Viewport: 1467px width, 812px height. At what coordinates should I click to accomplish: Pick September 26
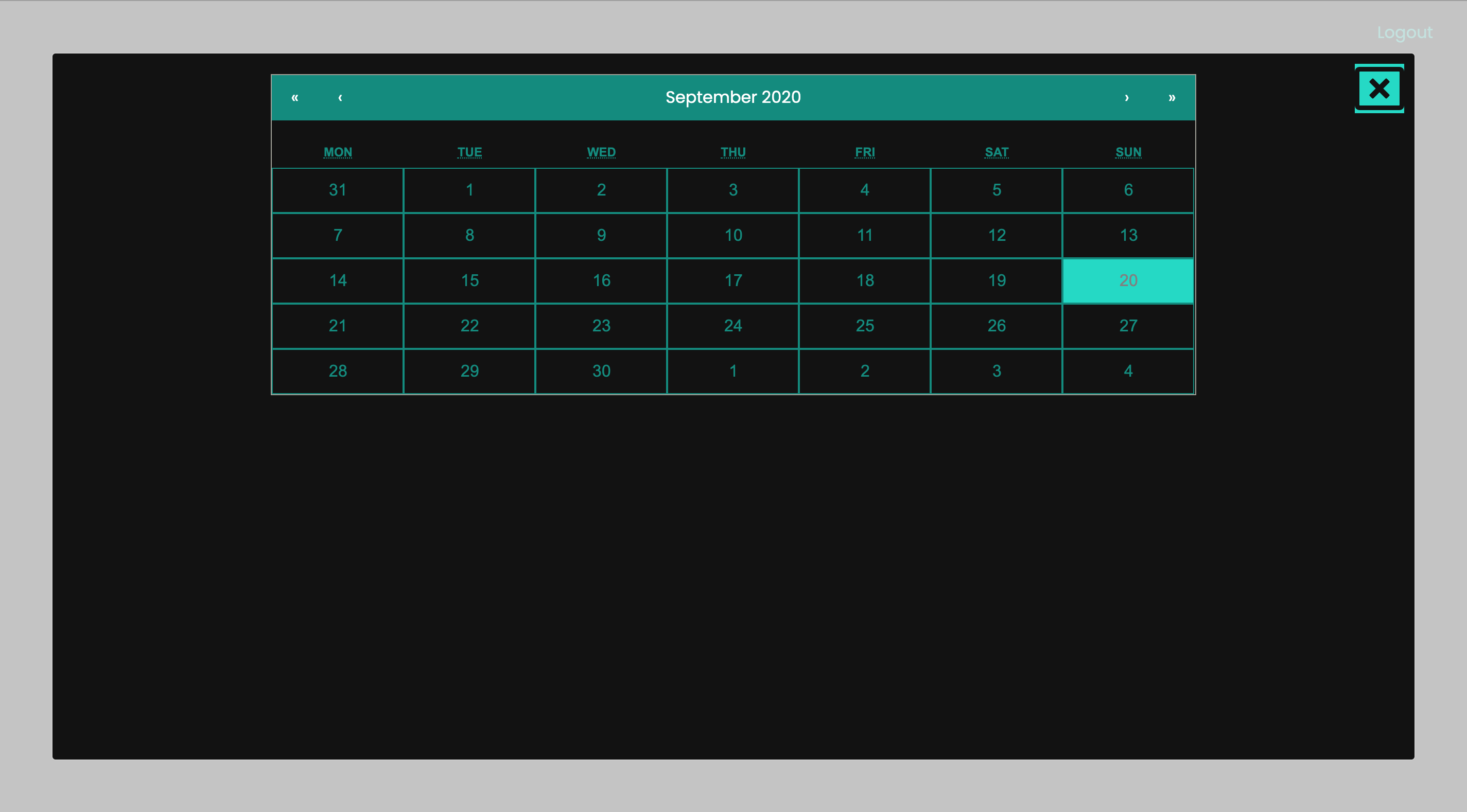tap(997, 326)
